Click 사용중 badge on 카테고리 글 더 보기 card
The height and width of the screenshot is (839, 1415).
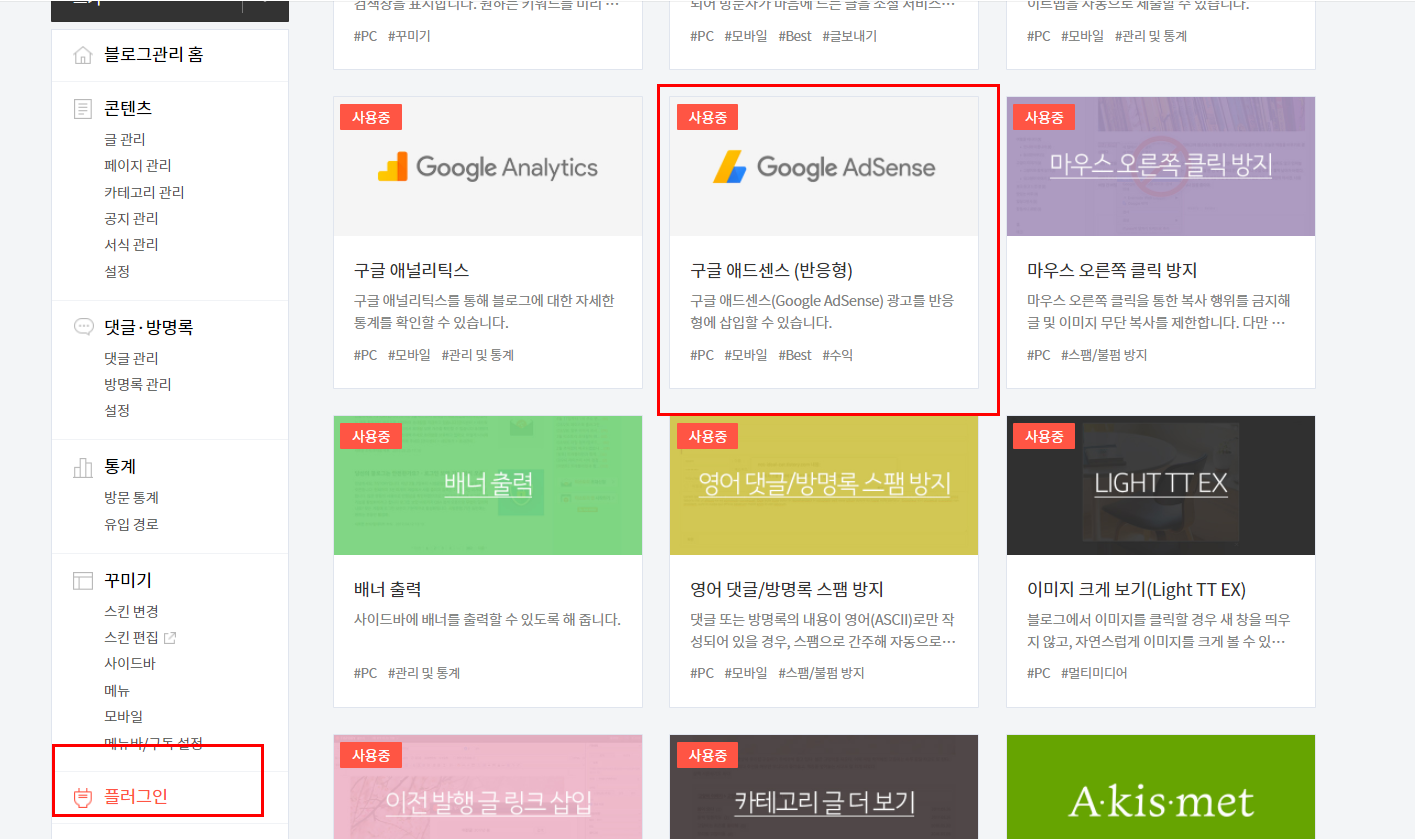click(x=707, y=755)
